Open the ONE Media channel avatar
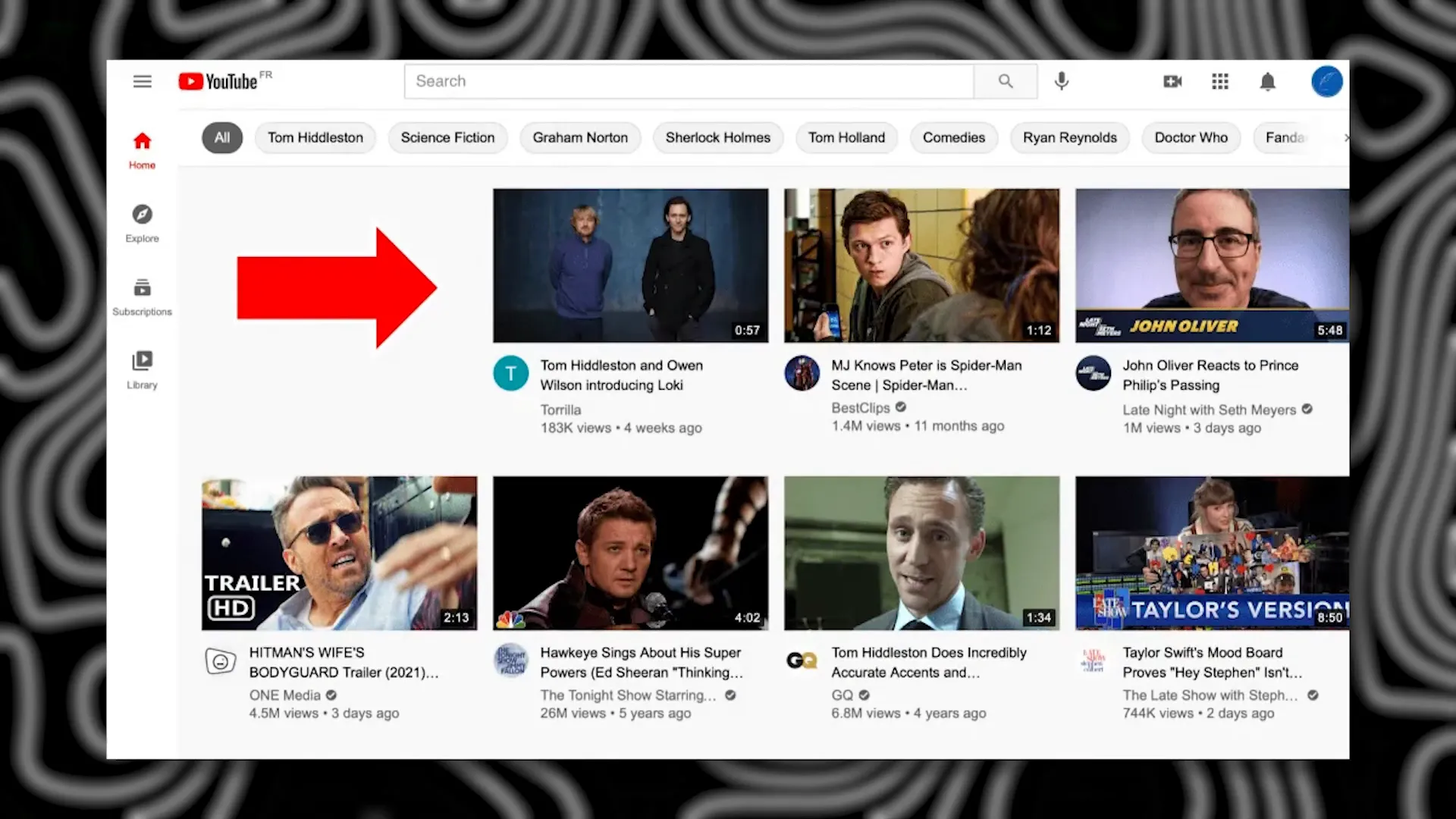Viewport: 1456px width, 819px height. 220,661
